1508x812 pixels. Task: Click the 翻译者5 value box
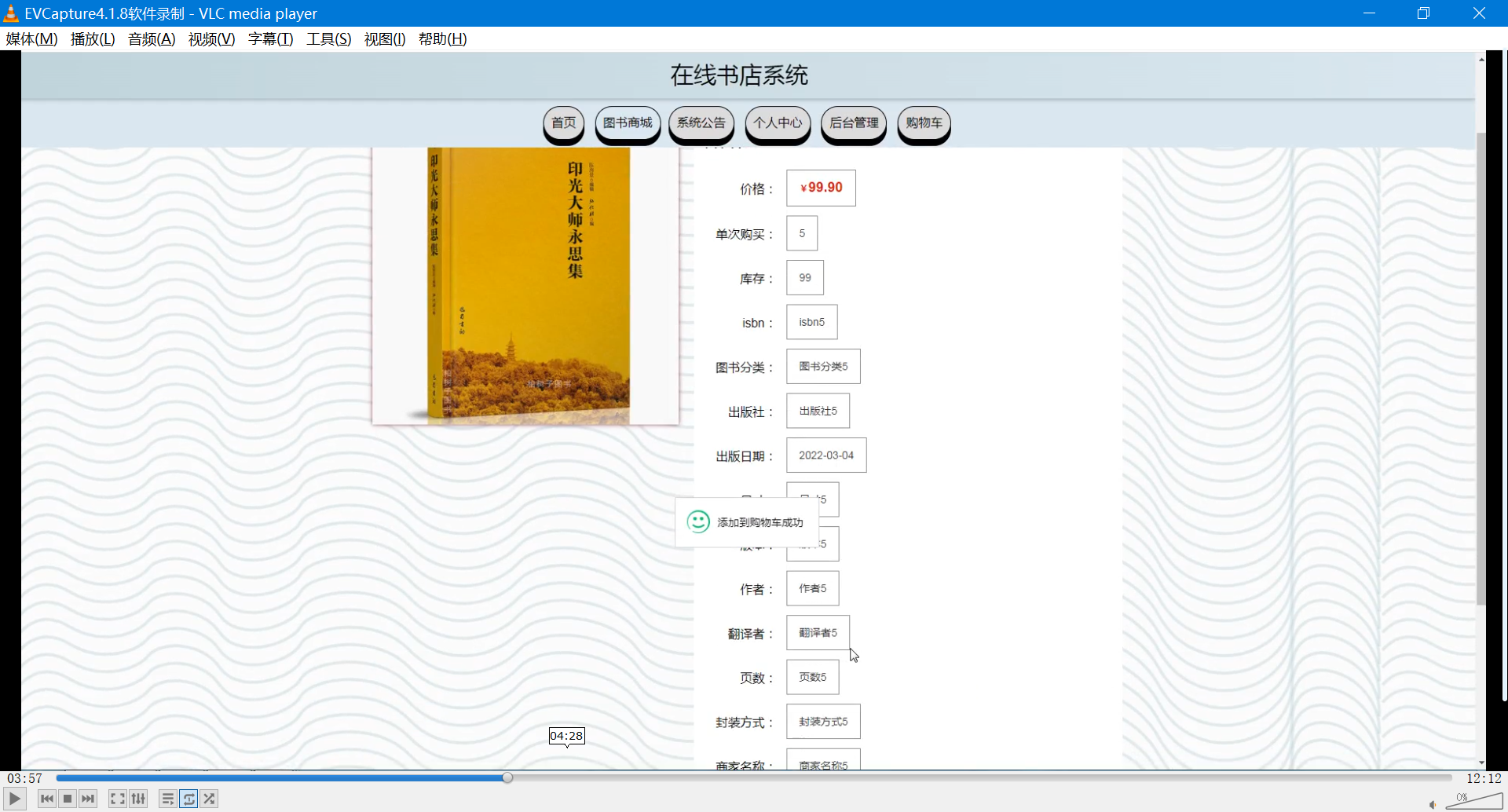[x=818, y=633]
